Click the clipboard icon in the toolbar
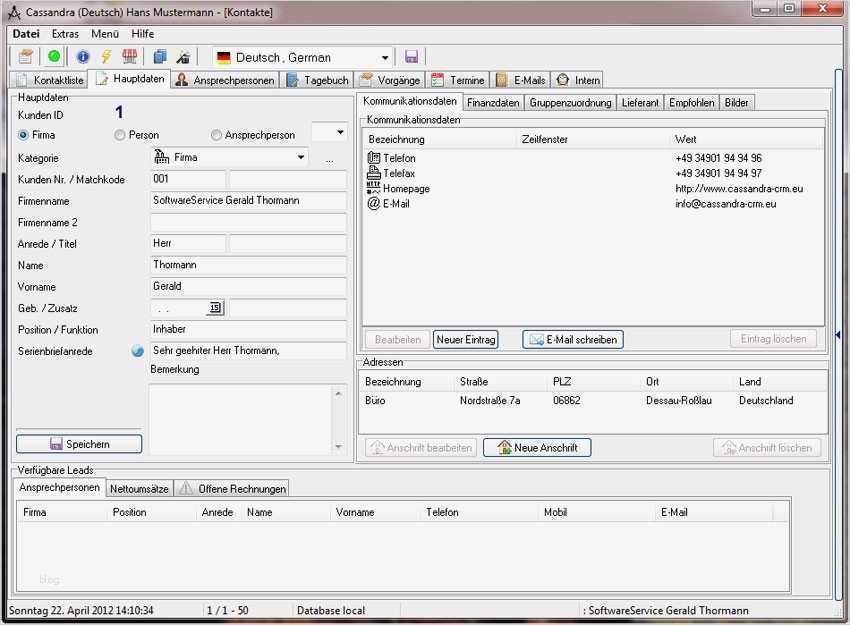 [25, 56]
